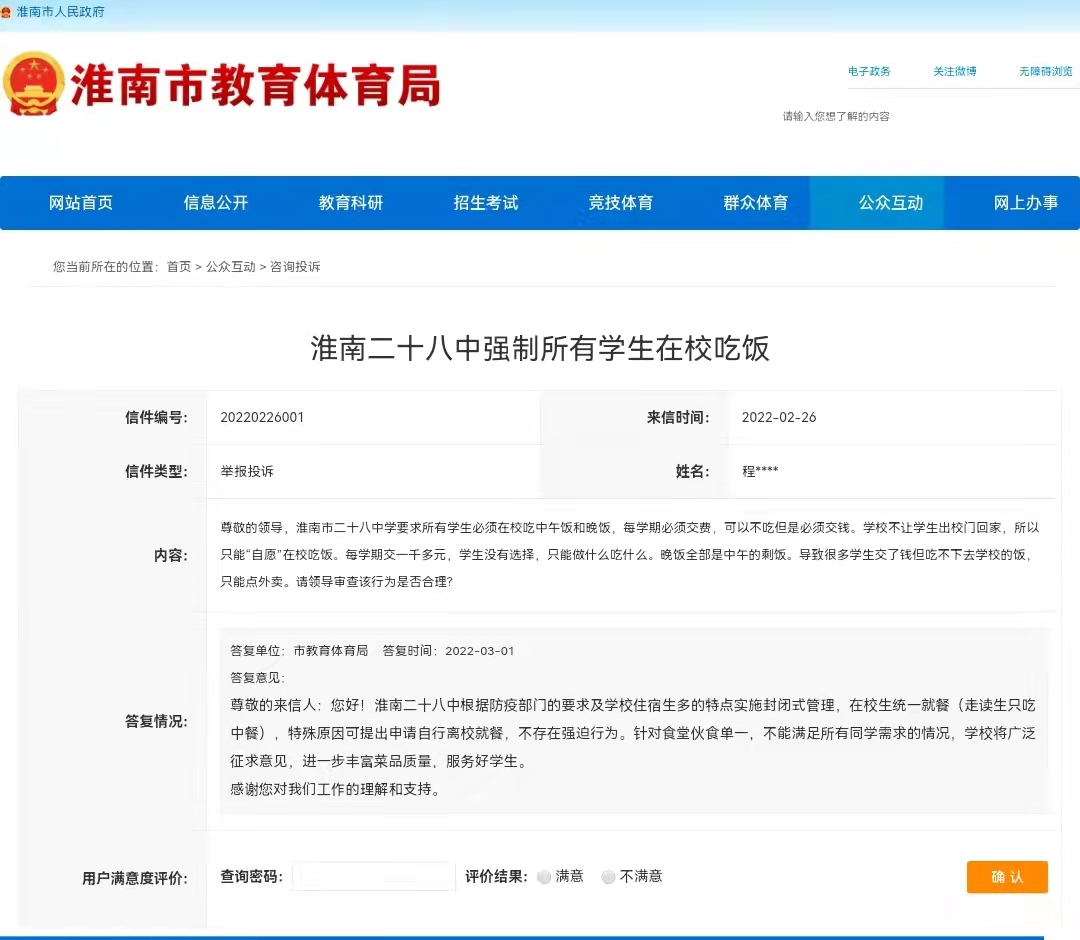The image size is (1080, 940).
Task: Open the 网上办事 navigation item
Action: (x=1026, y=203)
